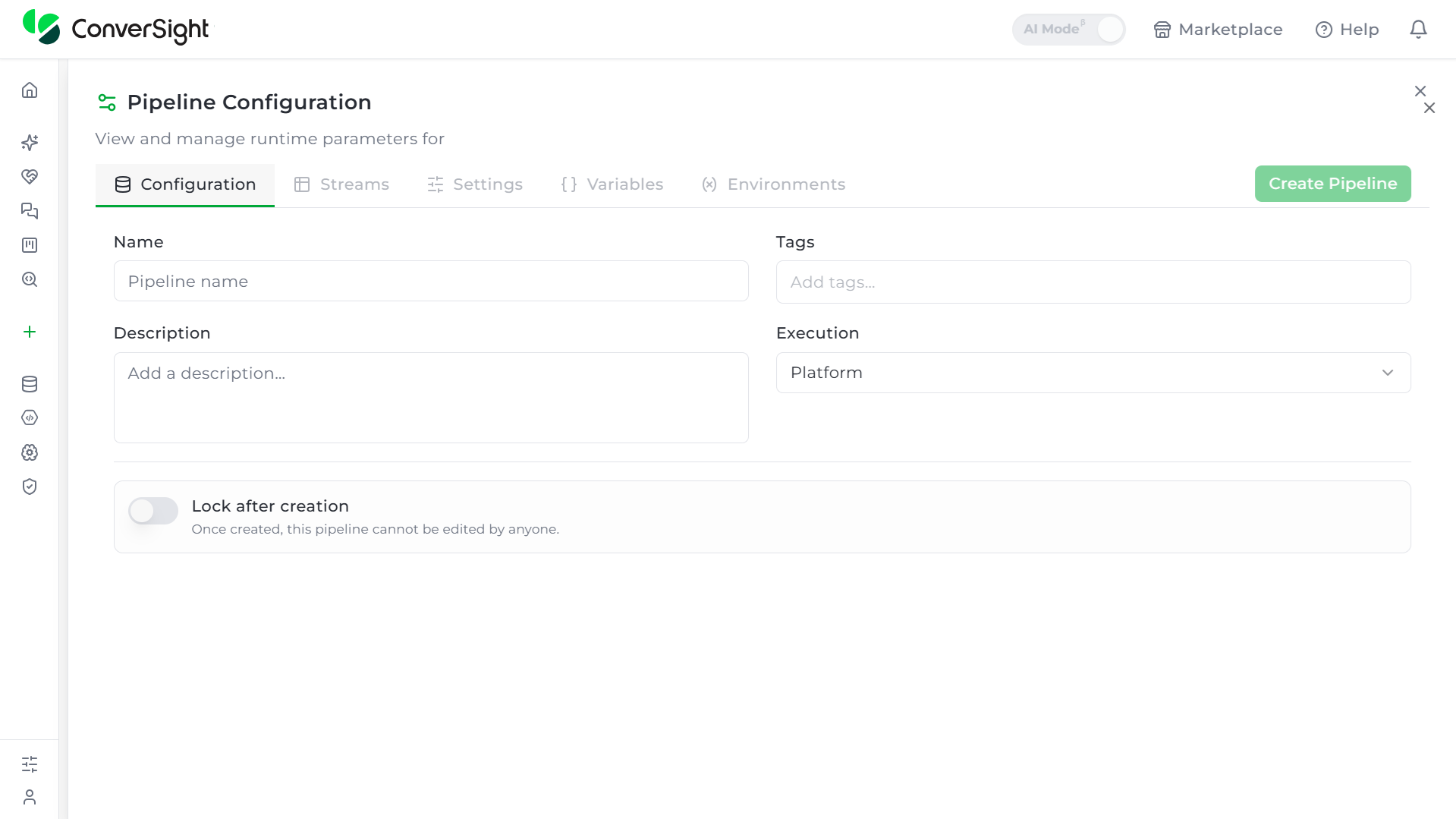Open the Home icon in the sidebar
1456x819 pixels.
click(30, 90)
